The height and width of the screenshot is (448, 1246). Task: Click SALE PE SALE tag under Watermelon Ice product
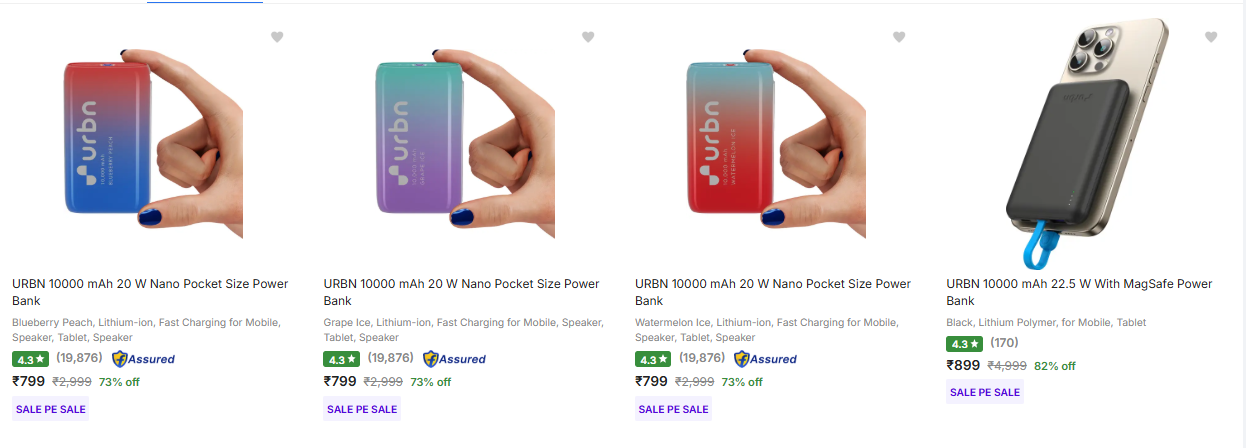click(673, 409)
